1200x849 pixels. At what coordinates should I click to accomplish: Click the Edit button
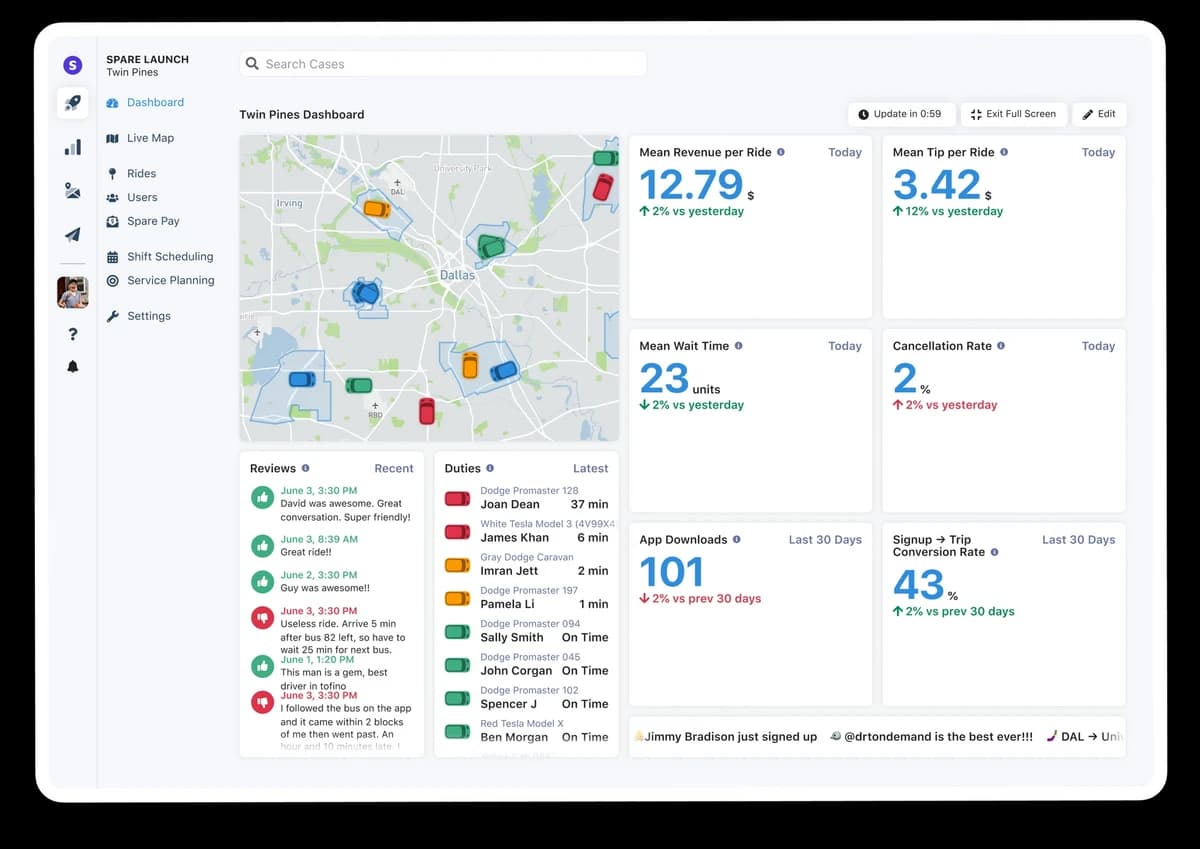pos(1100,114)
